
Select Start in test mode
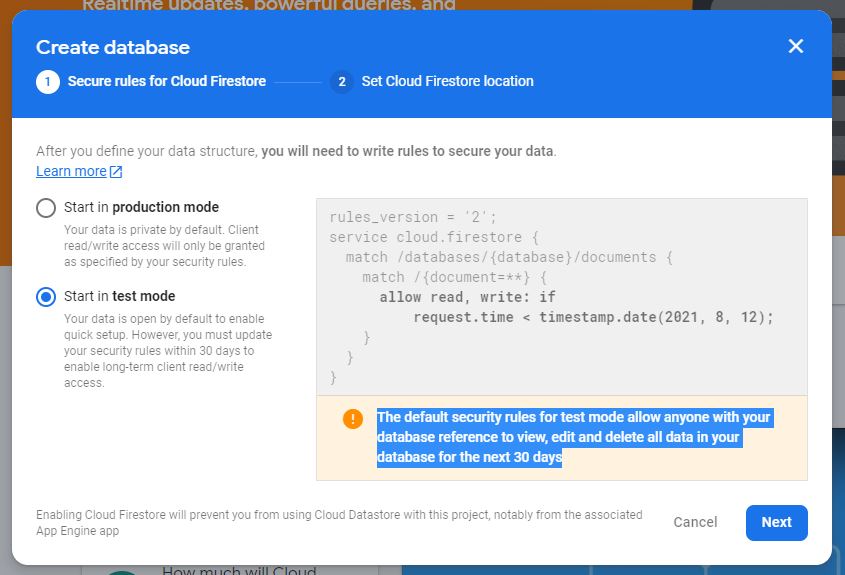pyautogui.click(x=46, y=296)
